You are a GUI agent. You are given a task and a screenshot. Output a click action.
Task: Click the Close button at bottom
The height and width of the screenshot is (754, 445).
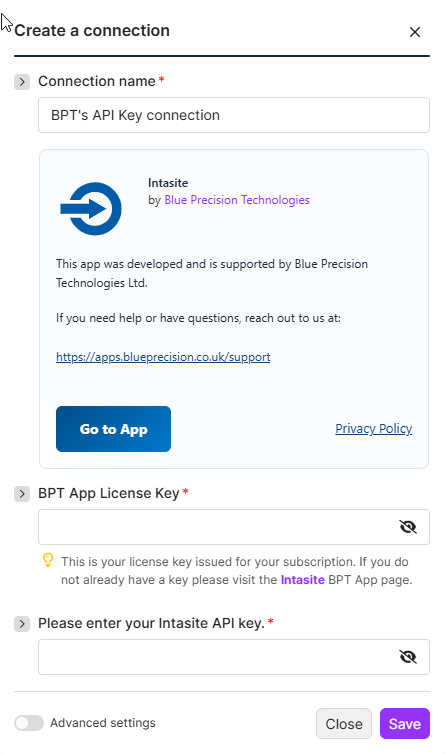344,724
